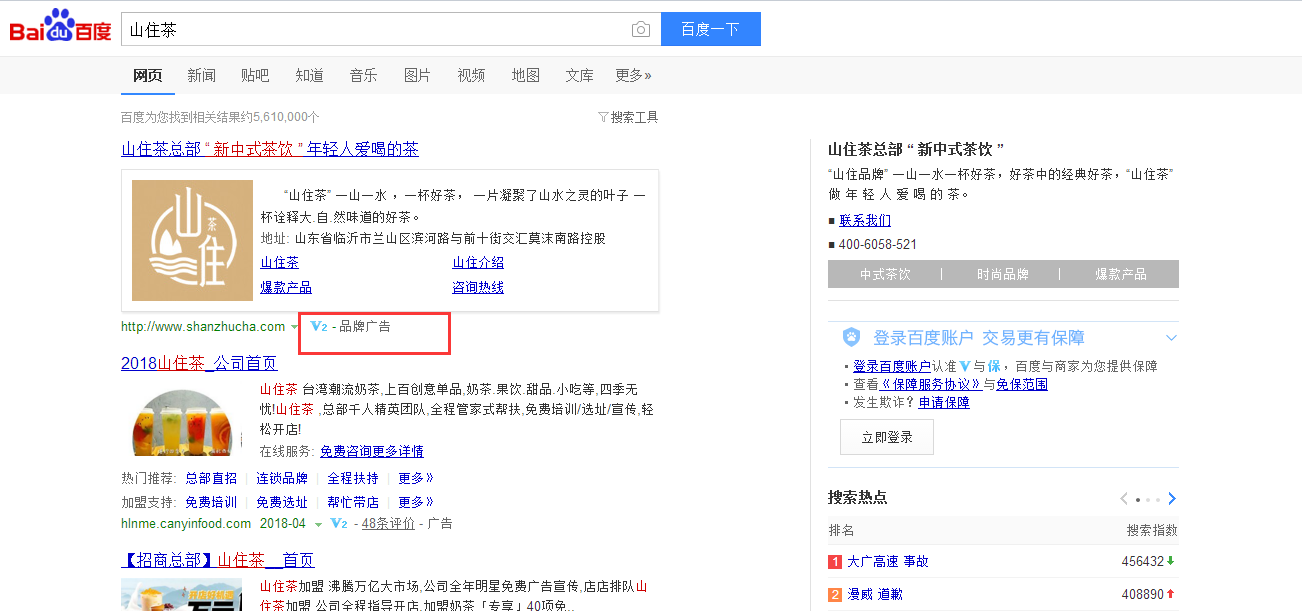
Task: Open 登录百度账户 link in guarantee list
Action: coord(892,366)
